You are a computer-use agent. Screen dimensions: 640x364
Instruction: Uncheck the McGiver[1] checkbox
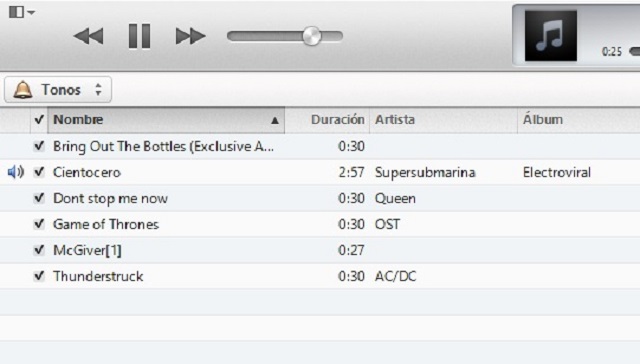[39, 250]
